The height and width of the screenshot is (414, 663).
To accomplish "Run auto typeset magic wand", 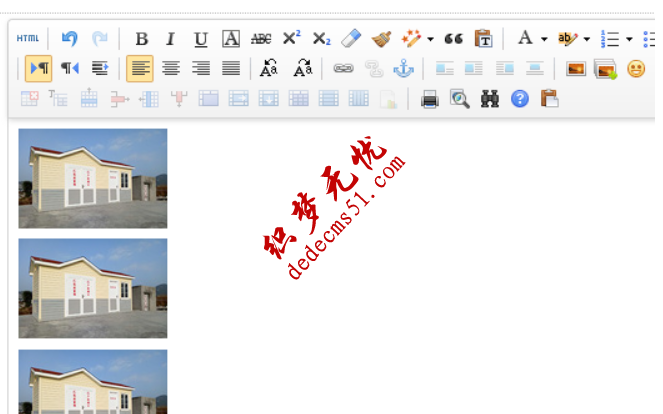I will tap(411, 38).
